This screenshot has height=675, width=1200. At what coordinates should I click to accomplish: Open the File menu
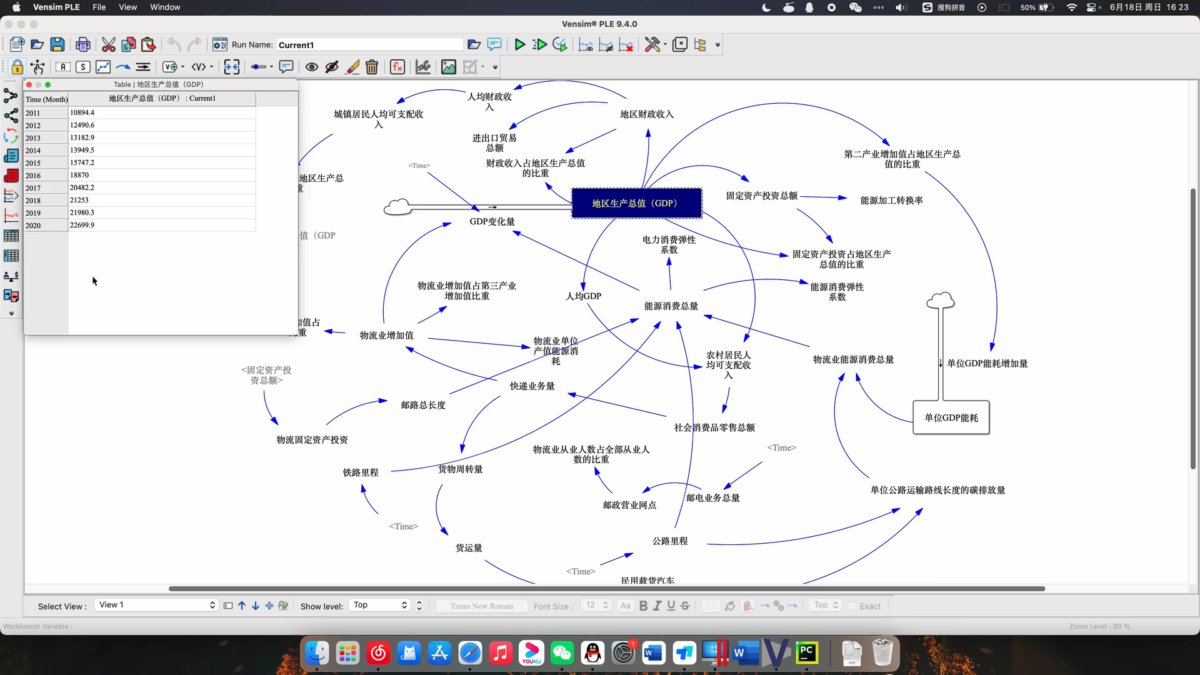[99, 7]
